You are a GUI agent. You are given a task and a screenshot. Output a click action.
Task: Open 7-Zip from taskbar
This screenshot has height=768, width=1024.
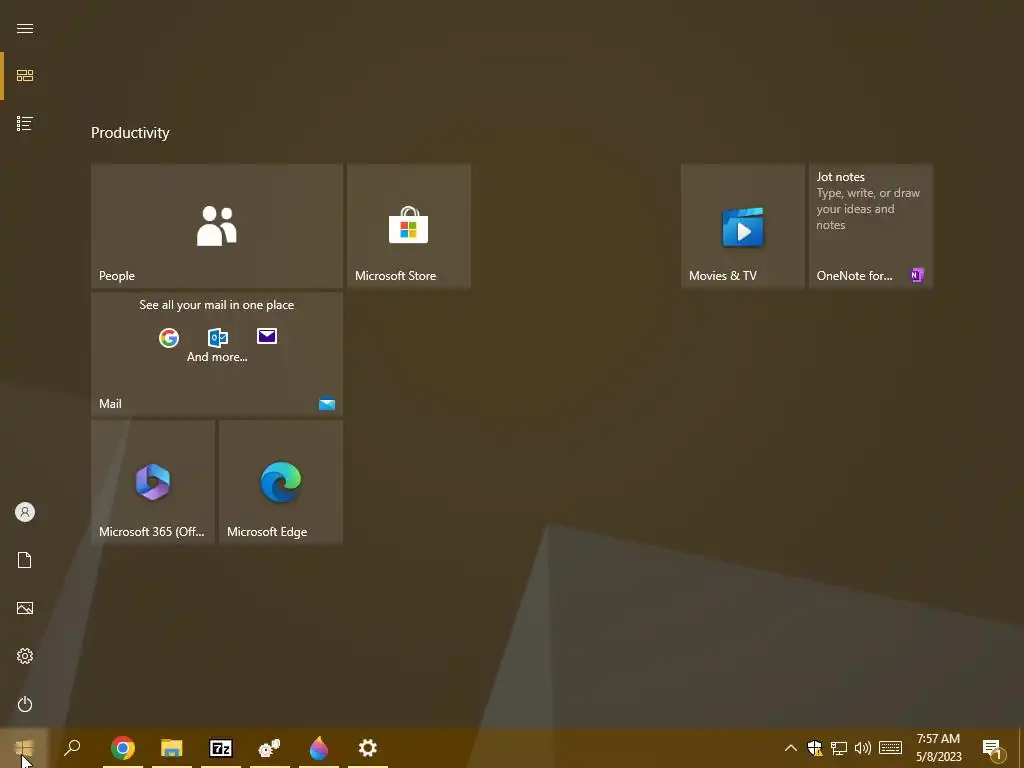point(221,748)
